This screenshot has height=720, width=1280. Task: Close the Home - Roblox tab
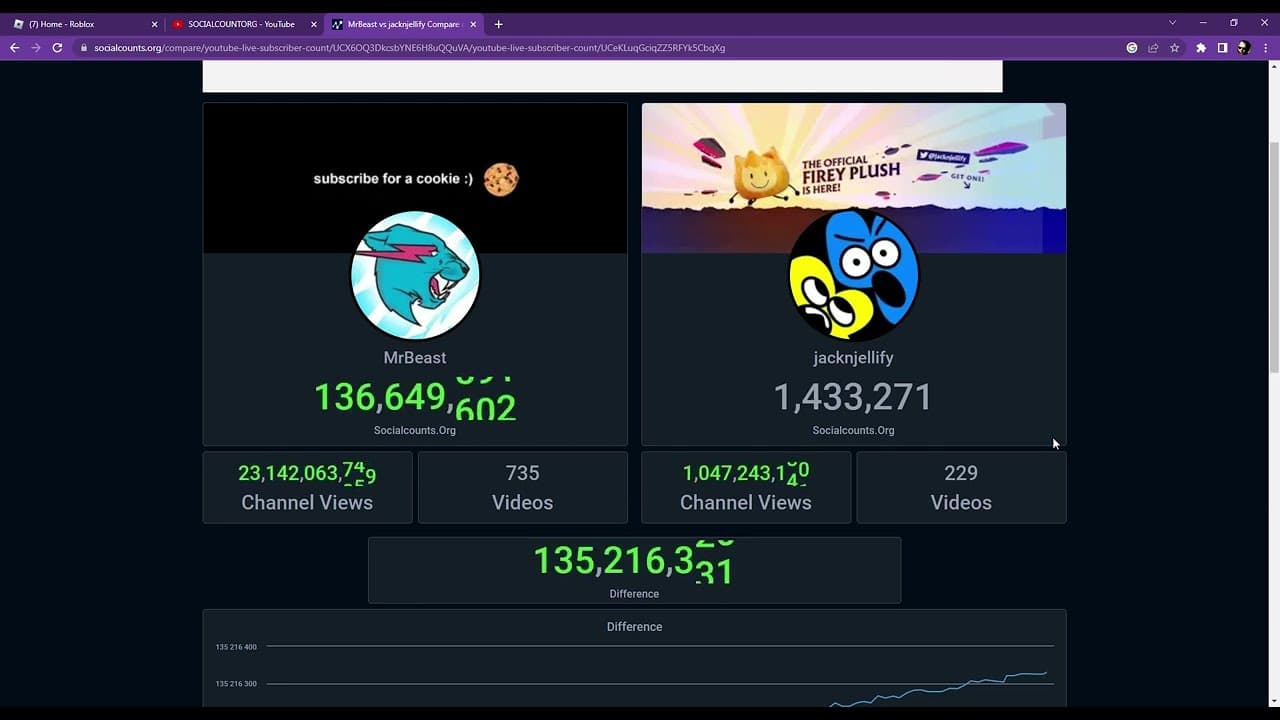coord(154,24)
